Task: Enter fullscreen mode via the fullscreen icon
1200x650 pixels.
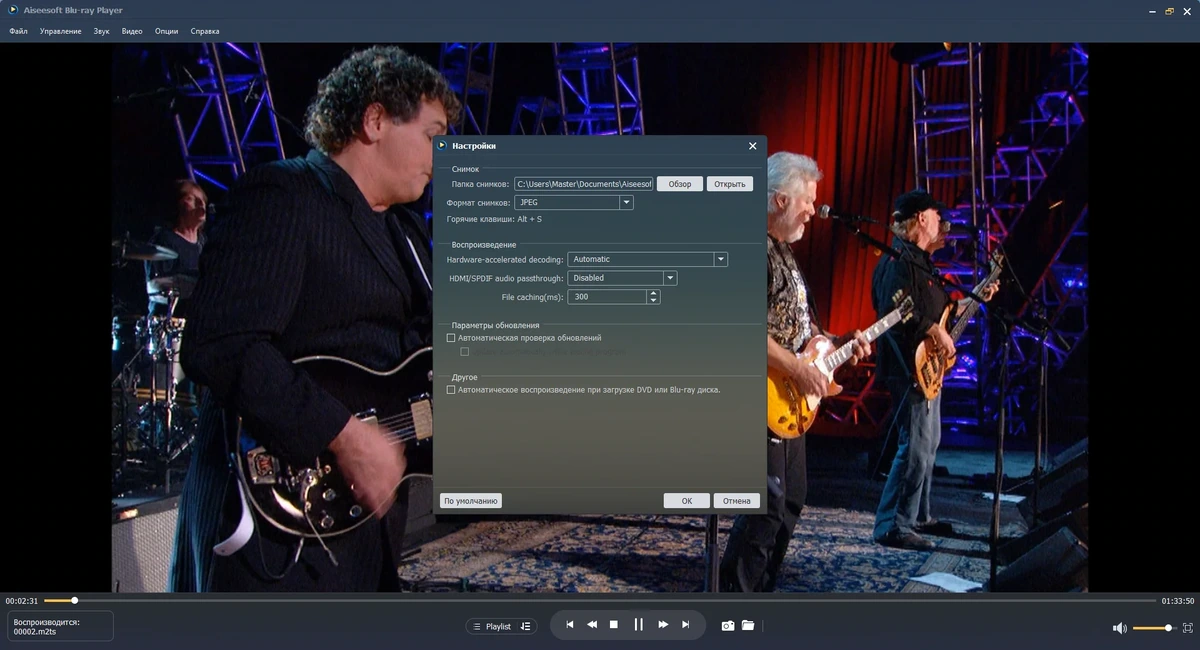Action: point(1188,628)
